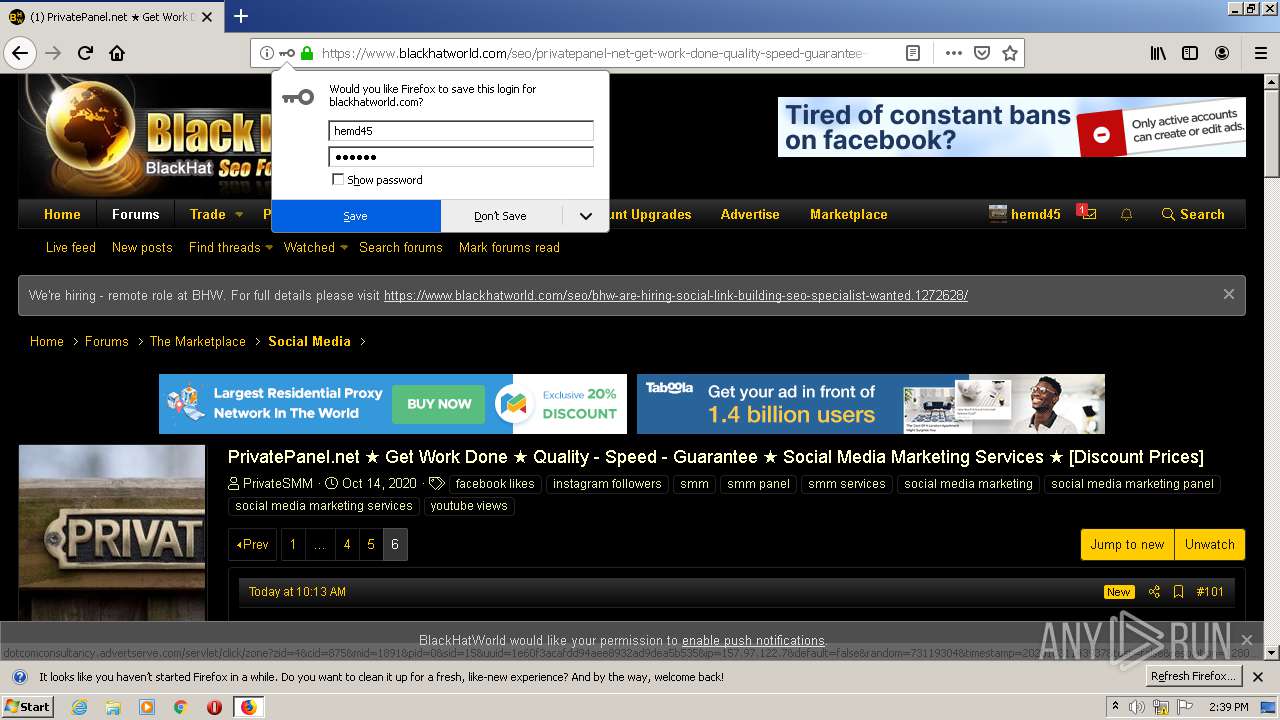The image size is (1280, 720).
Task: Open the forum Search link
Action: pyautogui.click(x=1193, y=214)
